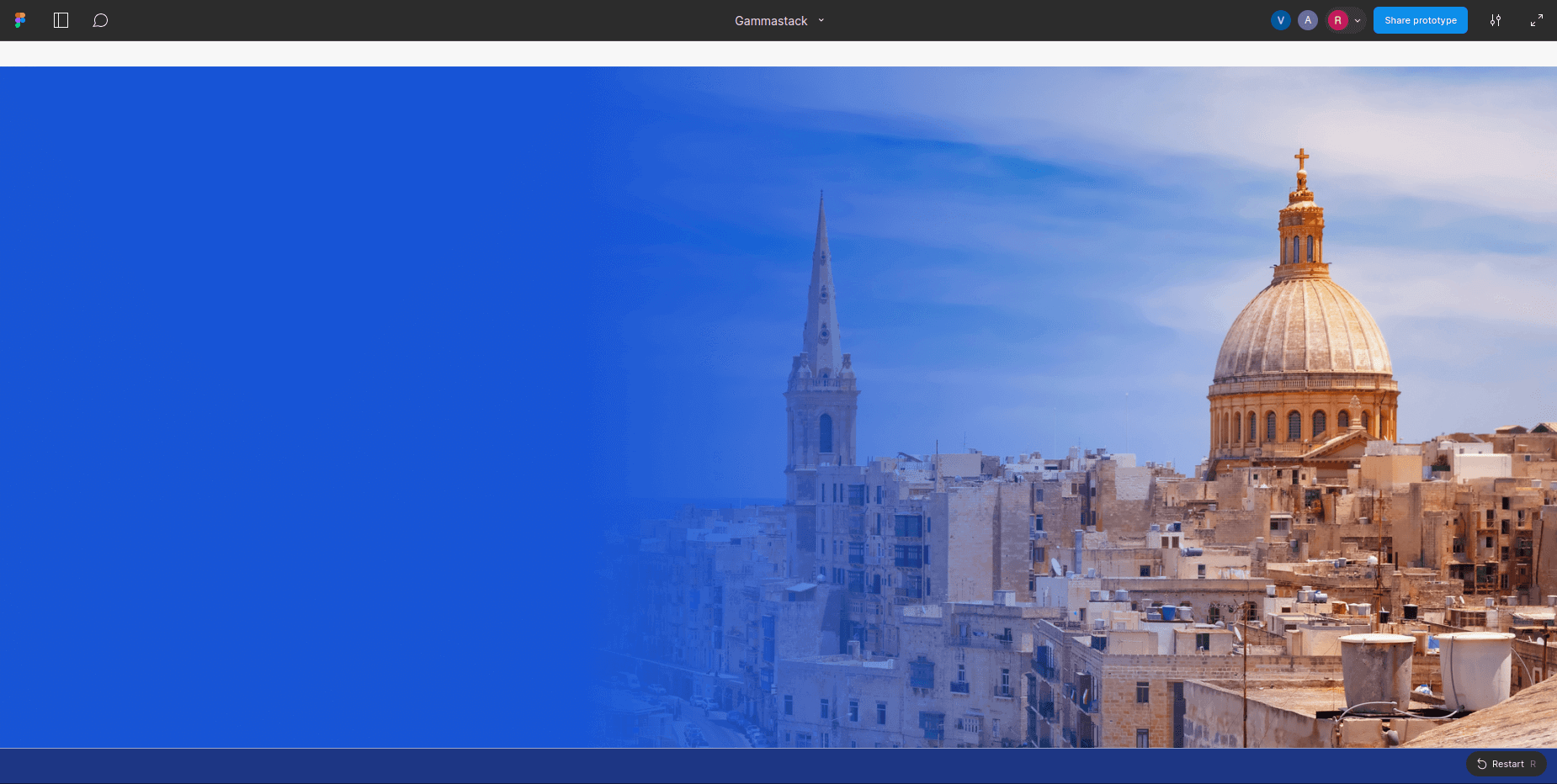Image resolution: width=1557 pixels, height=784 pixels.
Task: Open prototype options sliders icon
Action: 1496,20
